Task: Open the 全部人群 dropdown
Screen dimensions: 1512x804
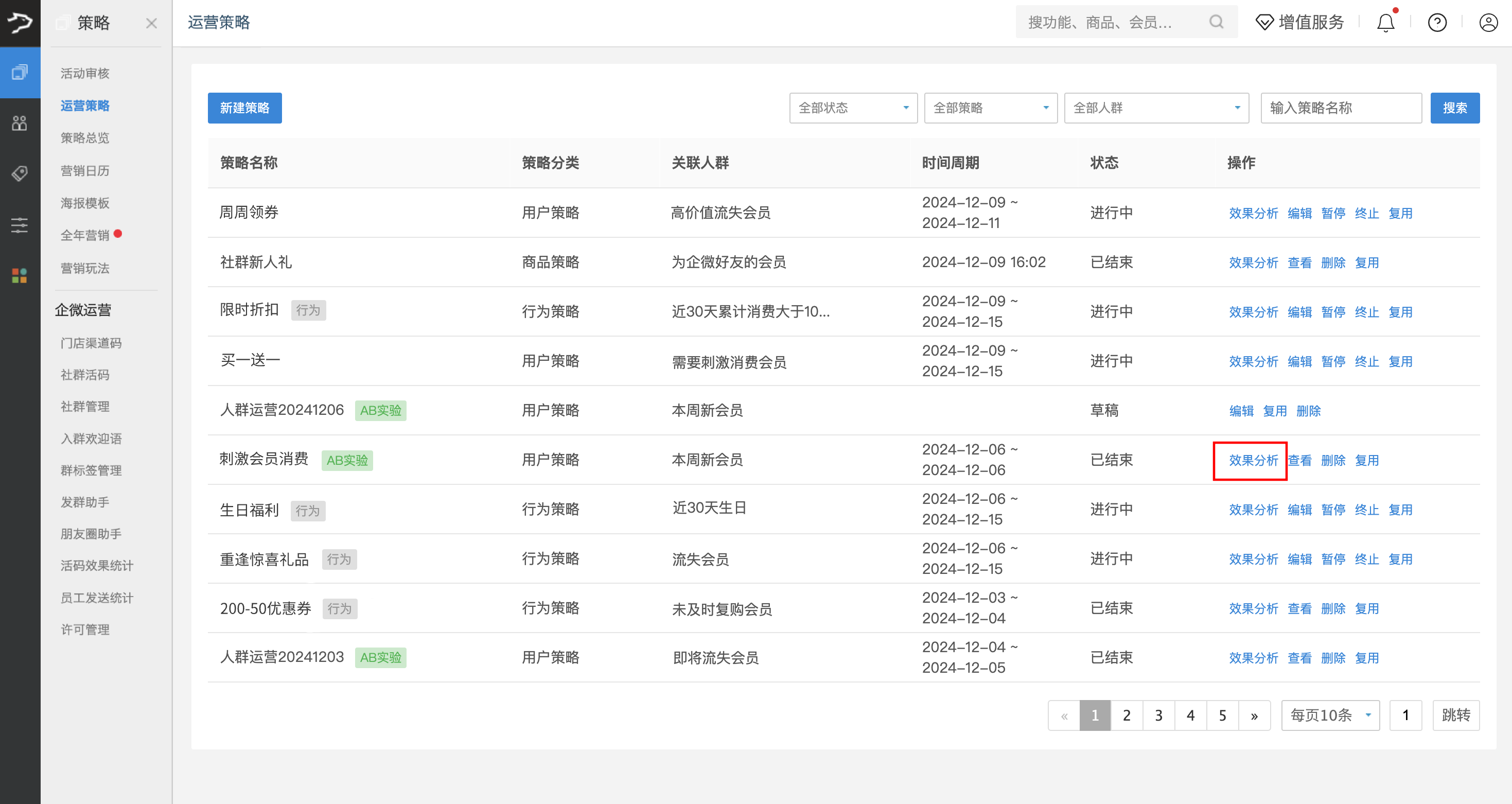Action: (x=1156, y=108)
